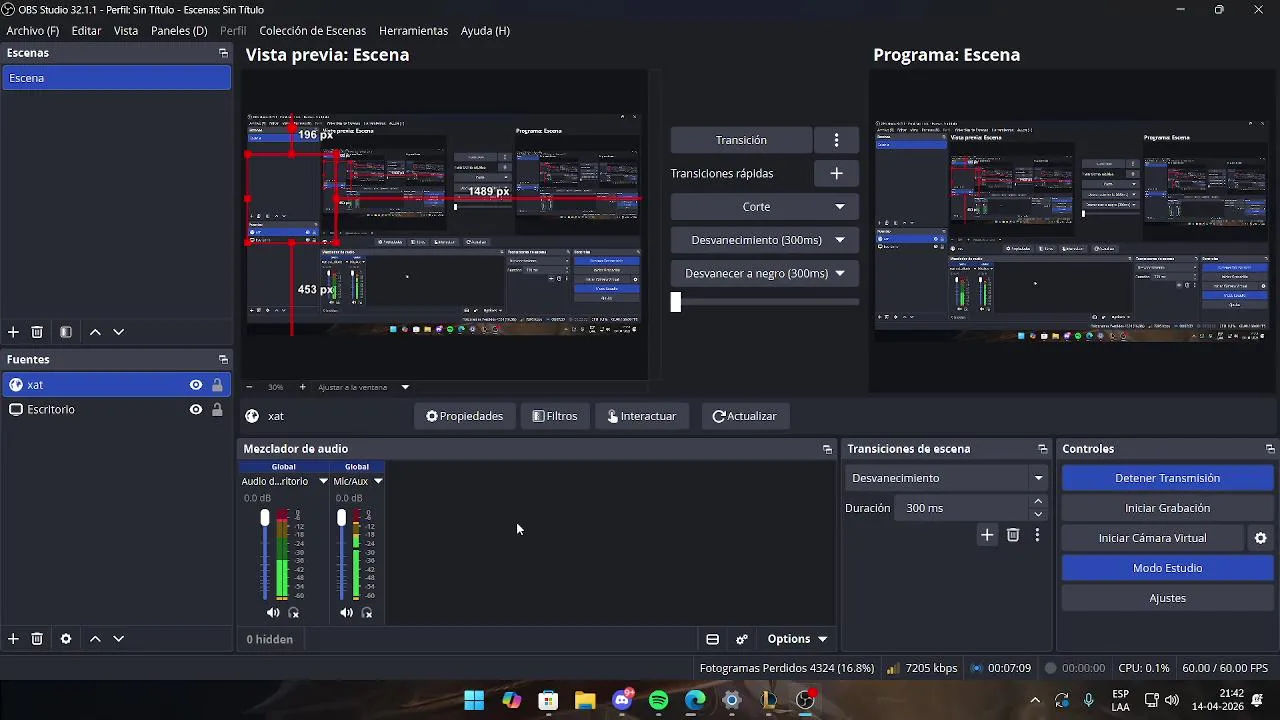Toggle monitoring headphones for Audio del escritorio
This screenshot has height=720, width=1280.
coord(294,613)
